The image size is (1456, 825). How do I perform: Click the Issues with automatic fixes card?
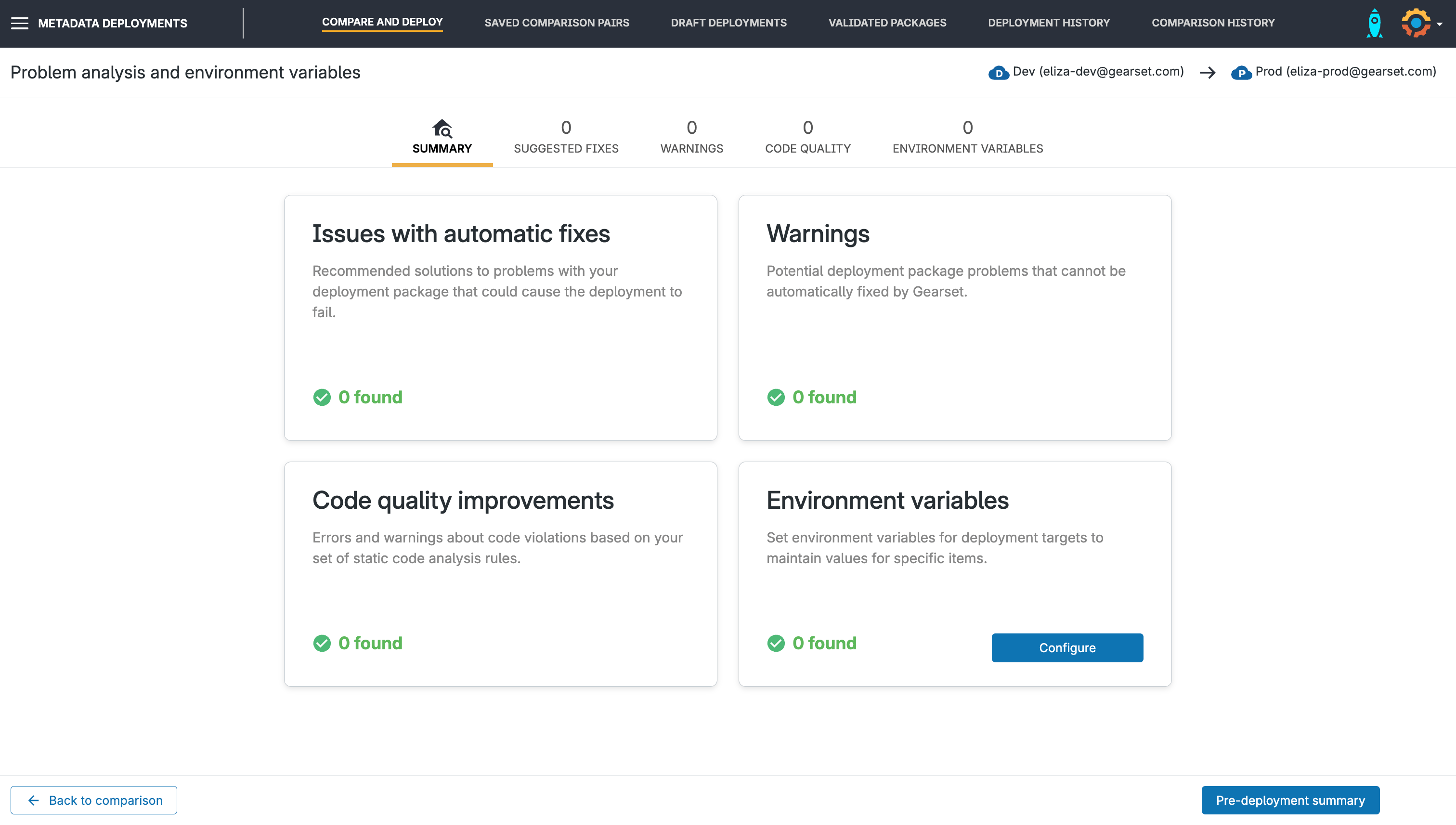click(x=500, y=317)
